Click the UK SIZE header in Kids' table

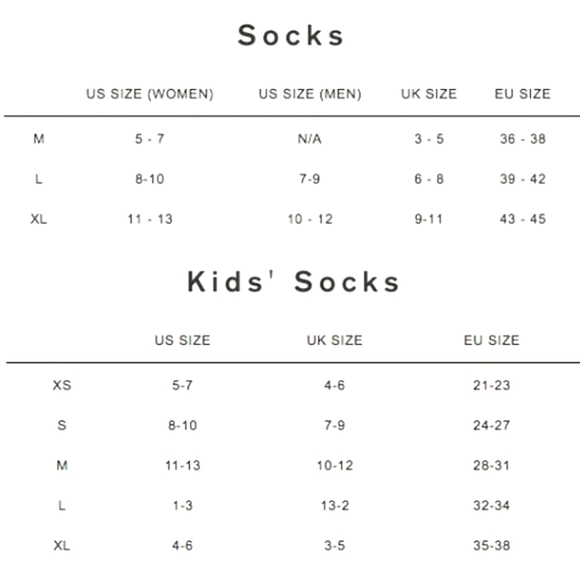coord(334,340)
